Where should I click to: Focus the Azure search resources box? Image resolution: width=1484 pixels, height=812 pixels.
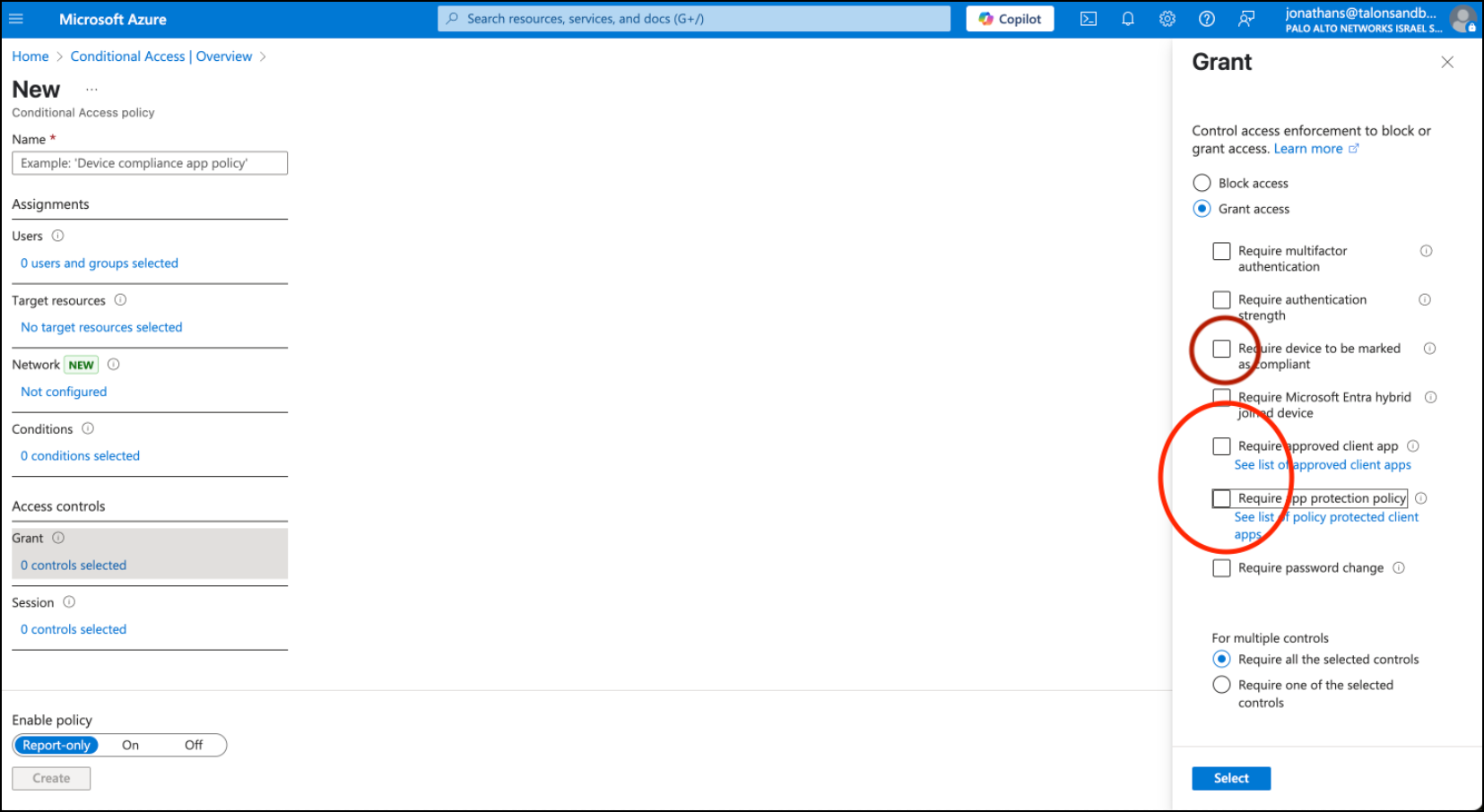click(x=694, y=19)
